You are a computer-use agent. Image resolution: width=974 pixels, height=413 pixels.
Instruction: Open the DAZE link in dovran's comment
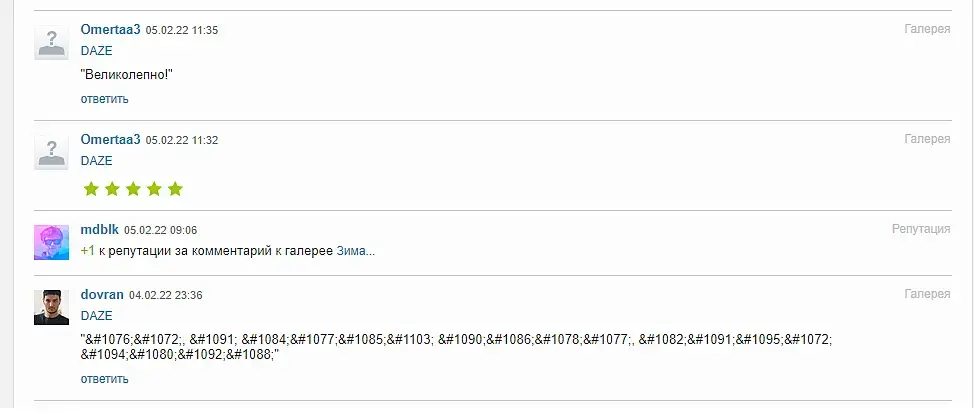[x=96, y=315]
